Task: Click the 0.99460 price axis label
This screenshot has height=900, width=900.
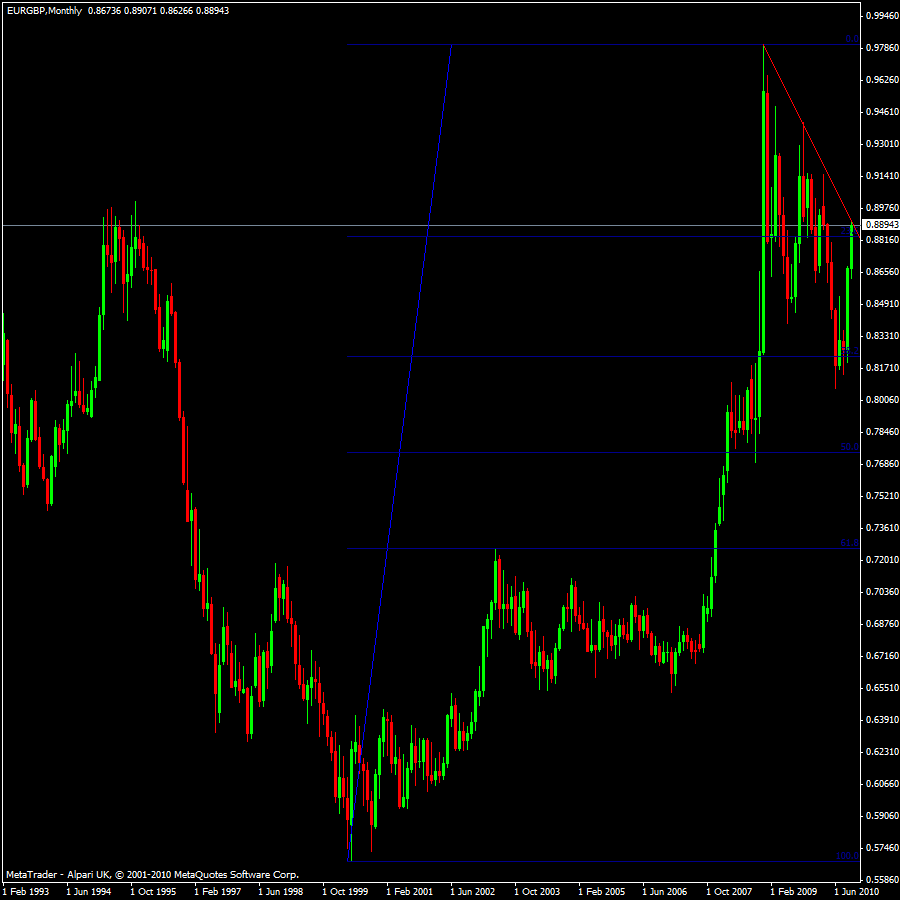Action: pos(882,15)
